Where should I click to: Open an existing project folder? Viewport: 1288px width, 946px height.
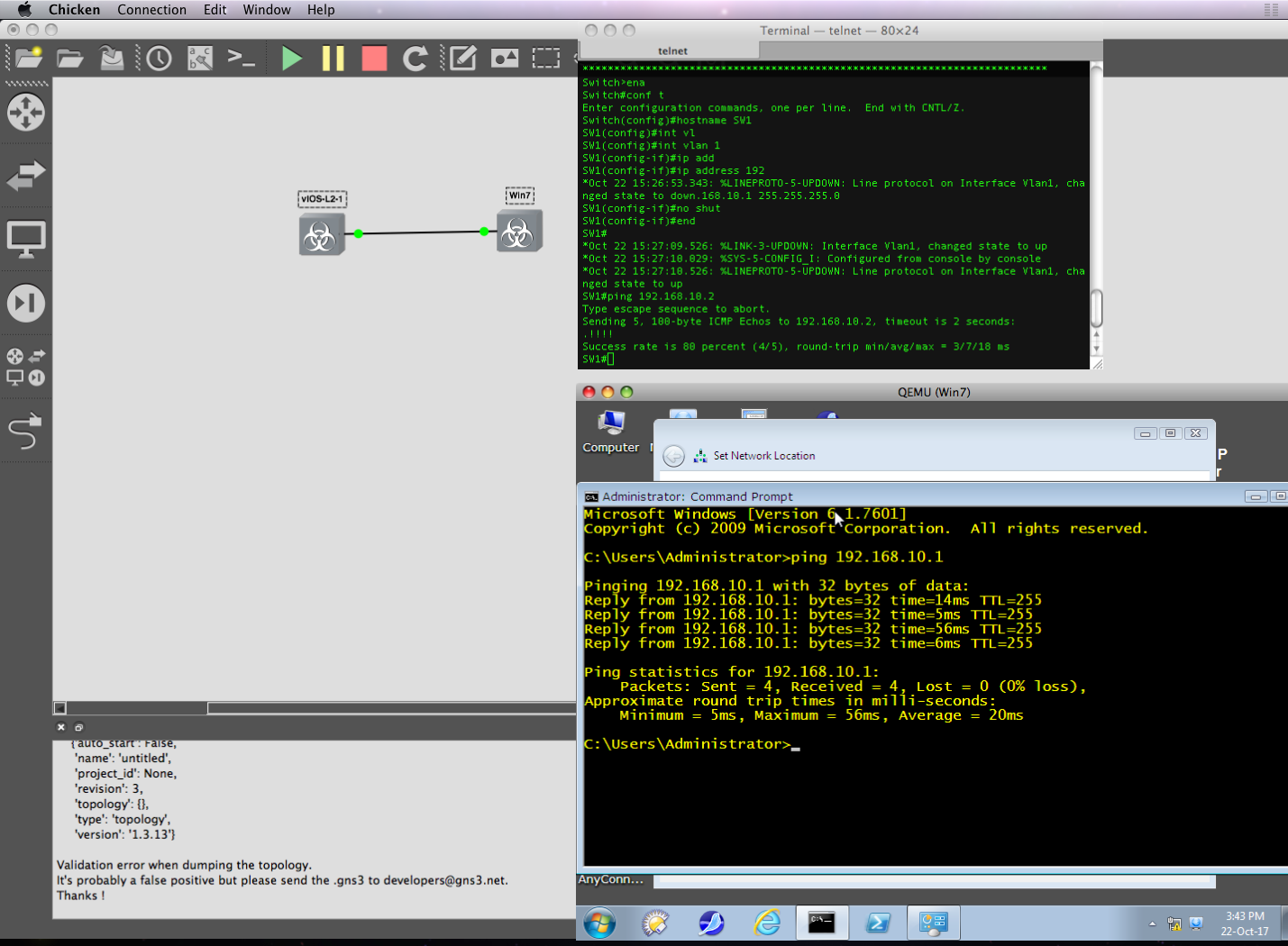click(x=70, y=59)
